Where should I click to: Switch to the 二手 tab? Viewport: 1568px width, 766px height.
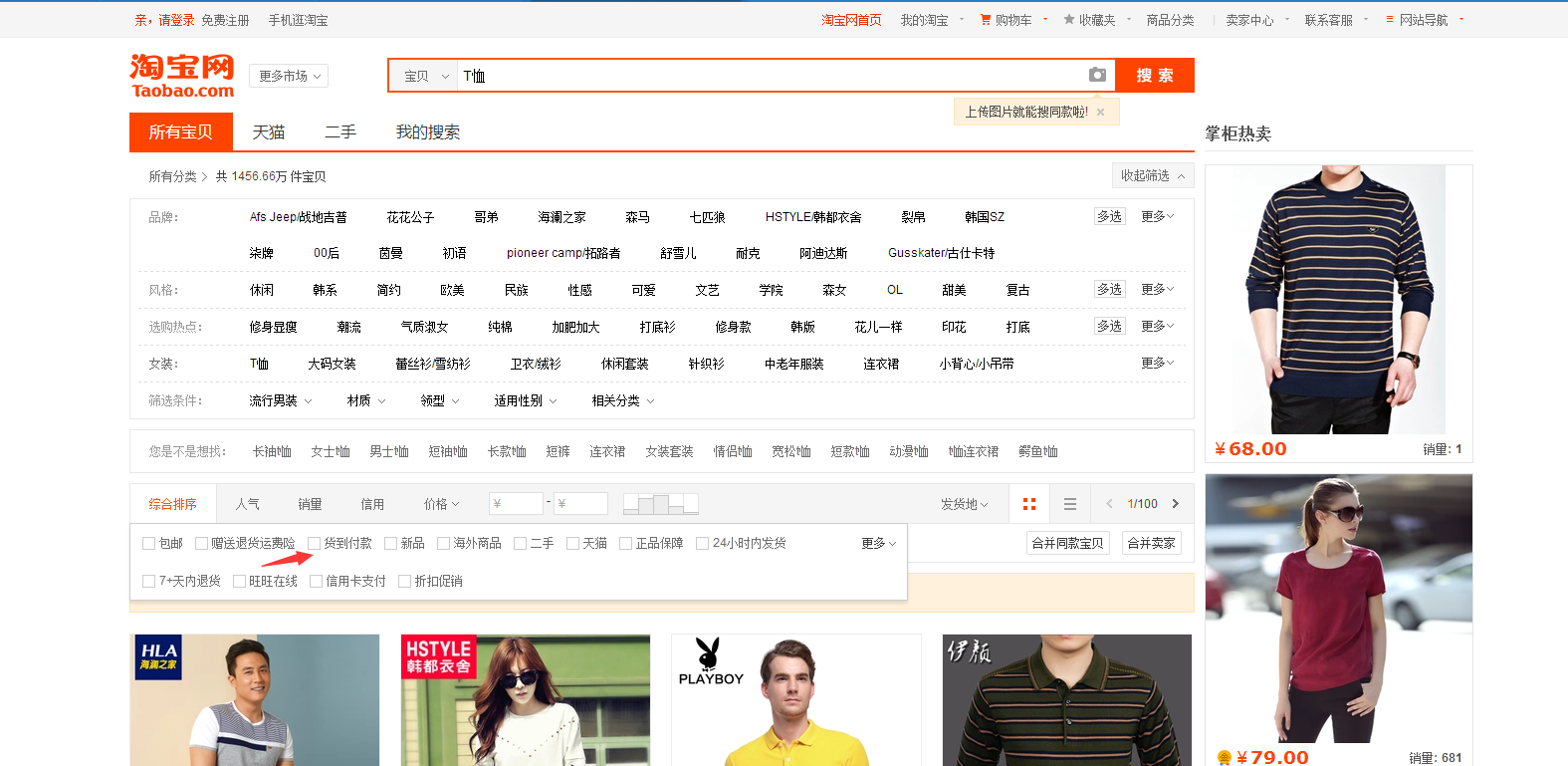340,131
